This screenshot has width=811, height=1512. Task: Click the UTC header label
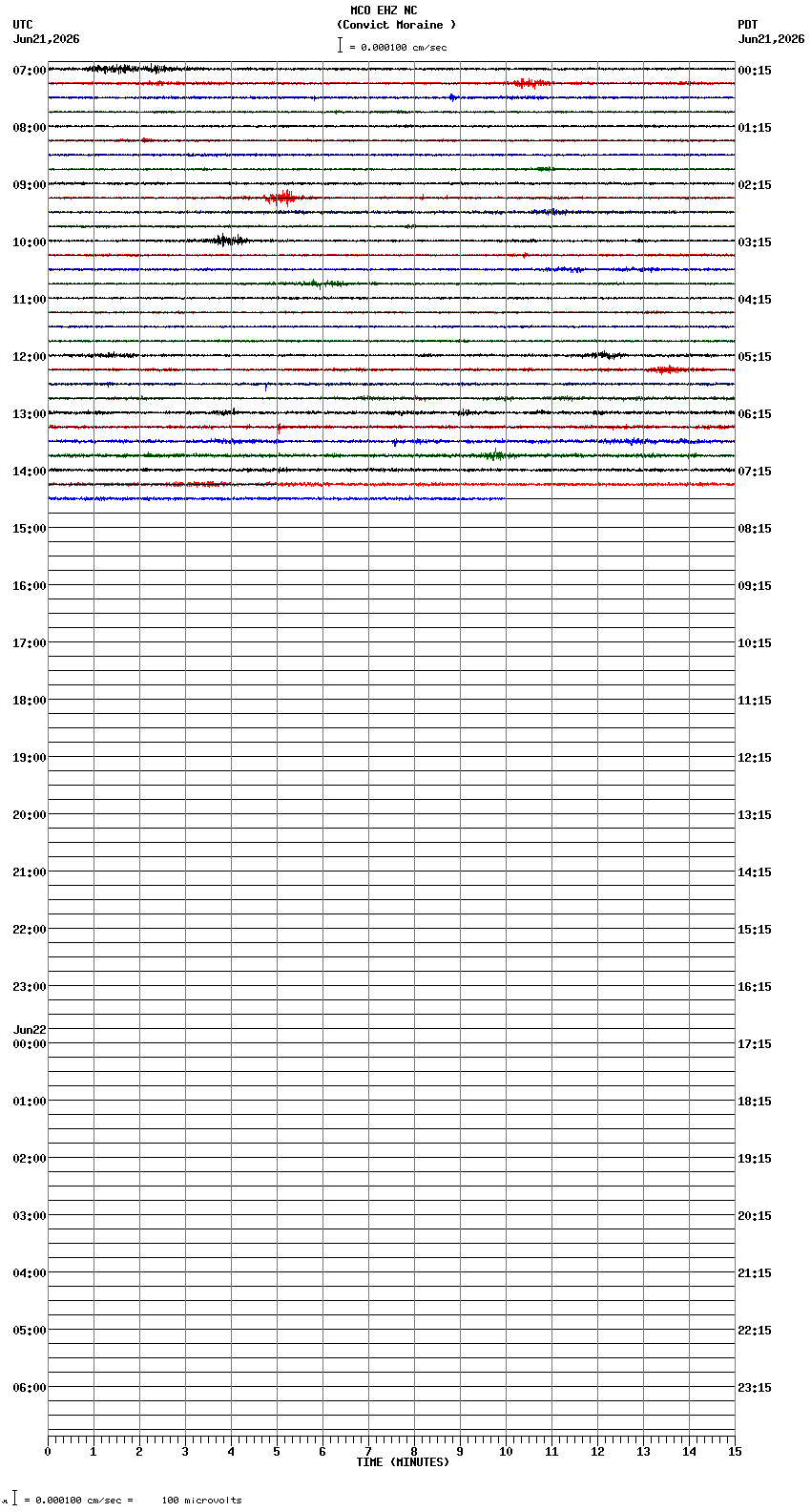[23, 25]
